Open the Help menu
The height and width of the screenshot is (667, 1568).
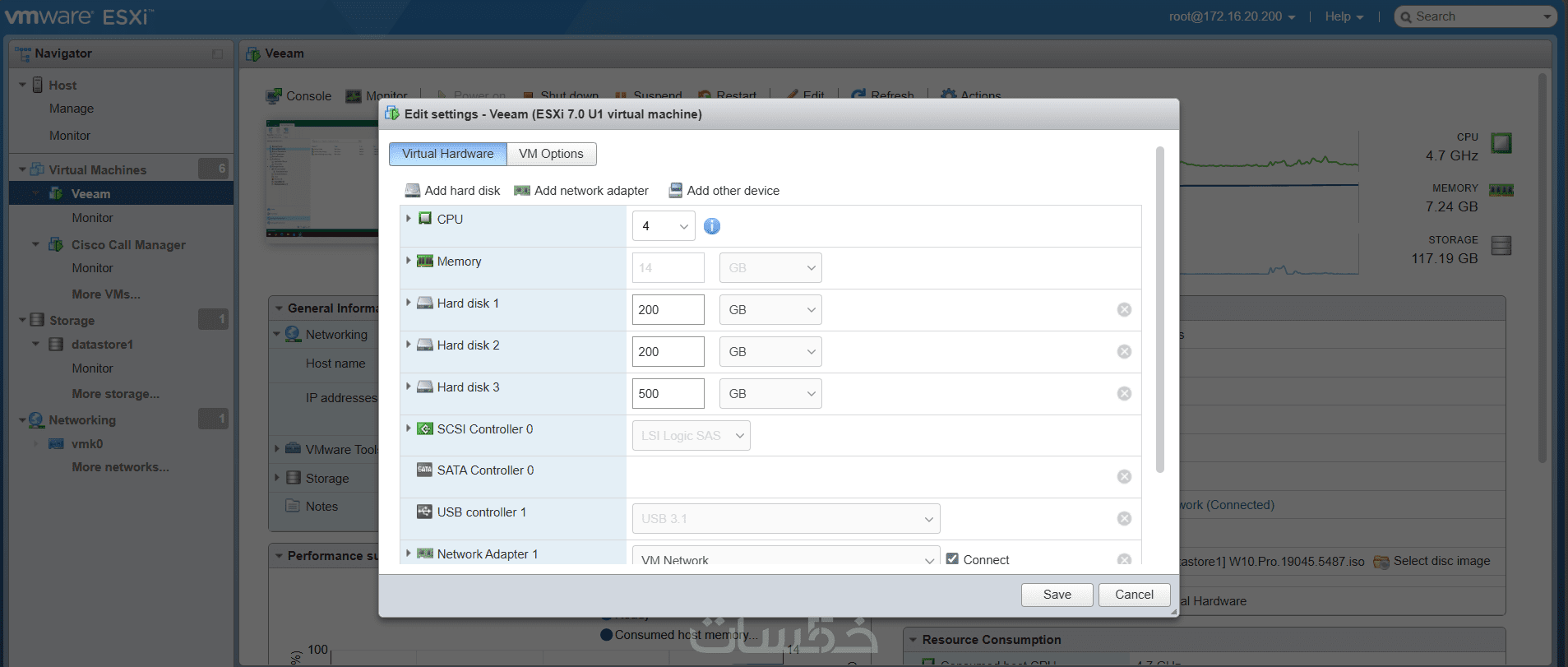(x=1344, y=16)
